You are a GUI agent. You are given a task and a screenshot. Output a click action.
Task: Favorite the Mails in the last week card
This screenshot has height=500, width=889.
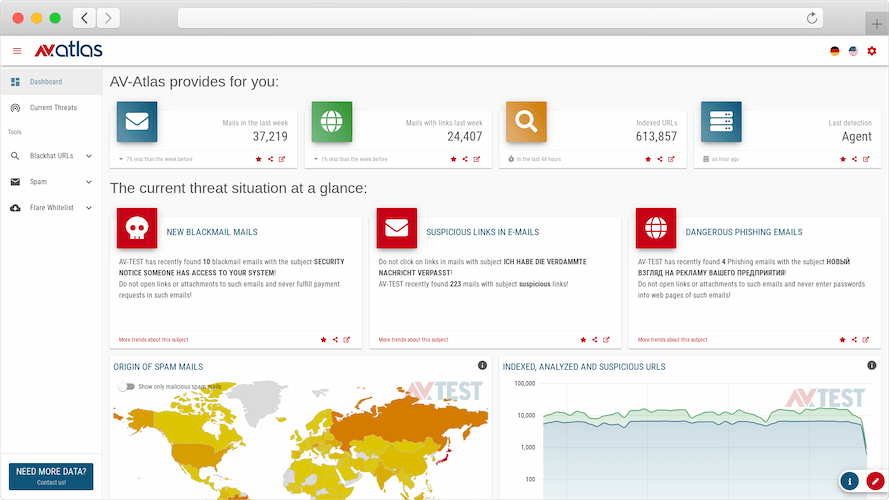[259, 159]
